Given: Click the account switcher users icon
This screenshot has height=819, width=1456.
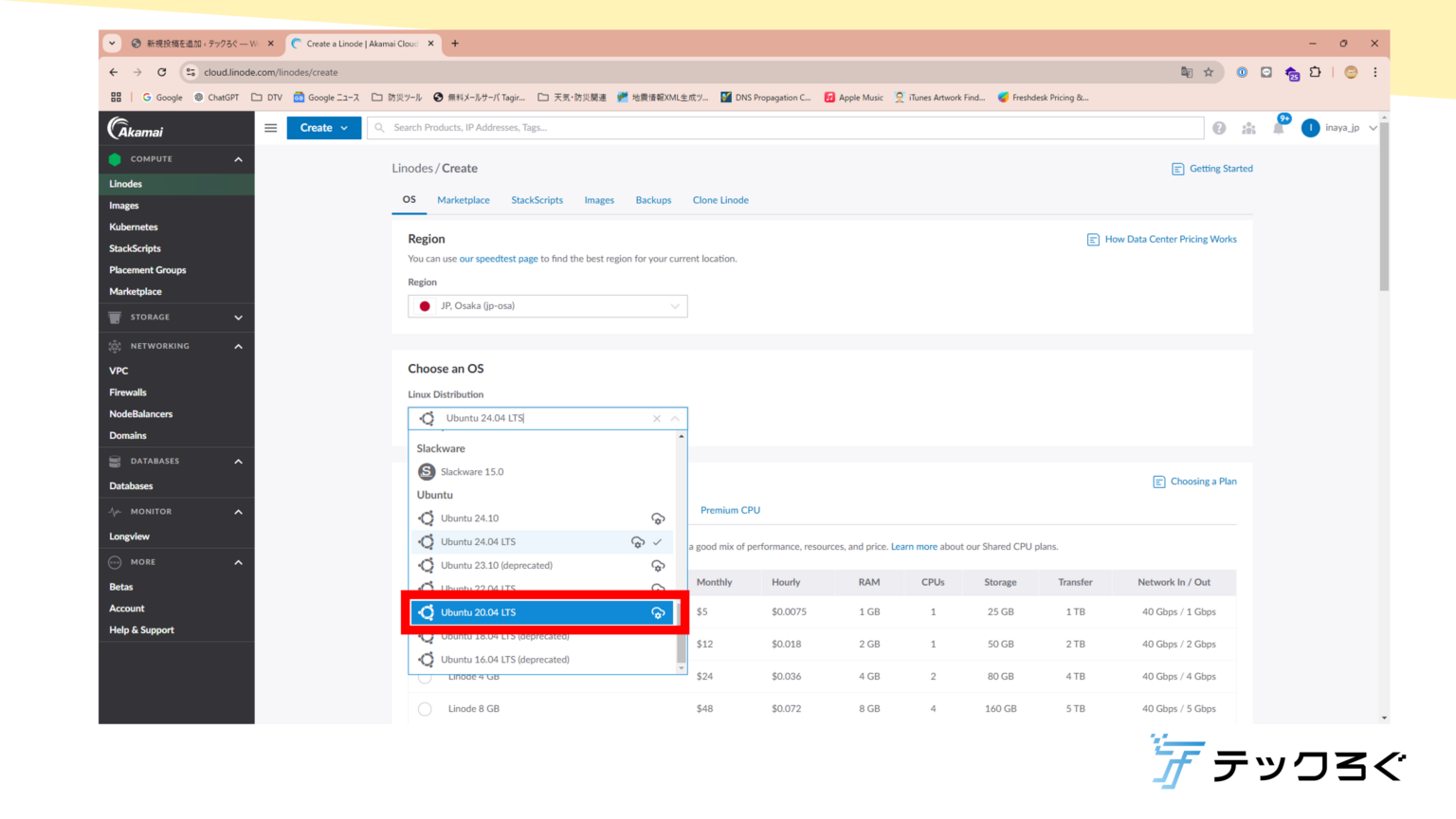Looking at the screenshot, I should [x=1248, y=127].
